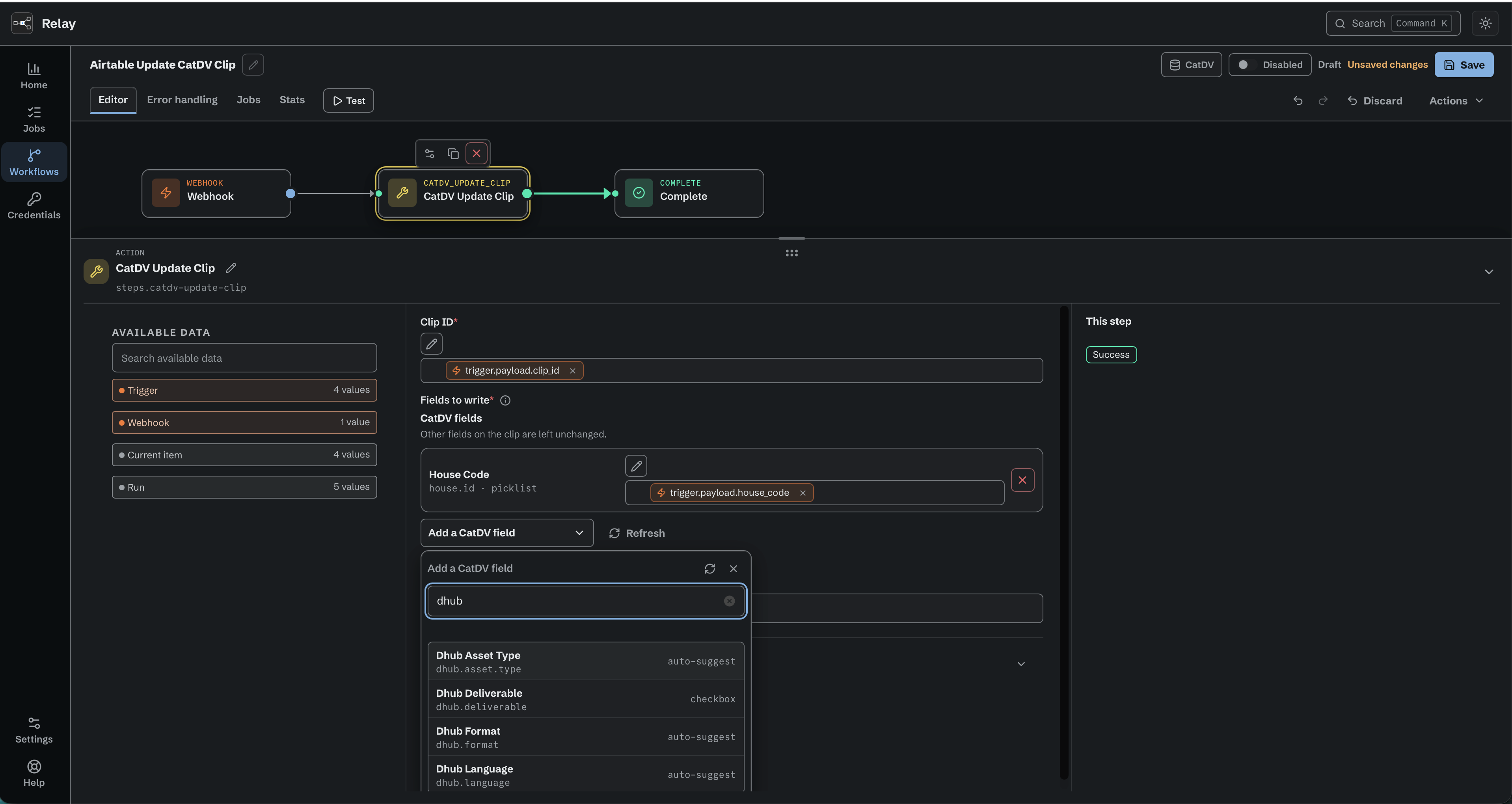This screenshot has width=1512, height=804.
Task: Expand the Webhook available data group
Action: point(244,422)
